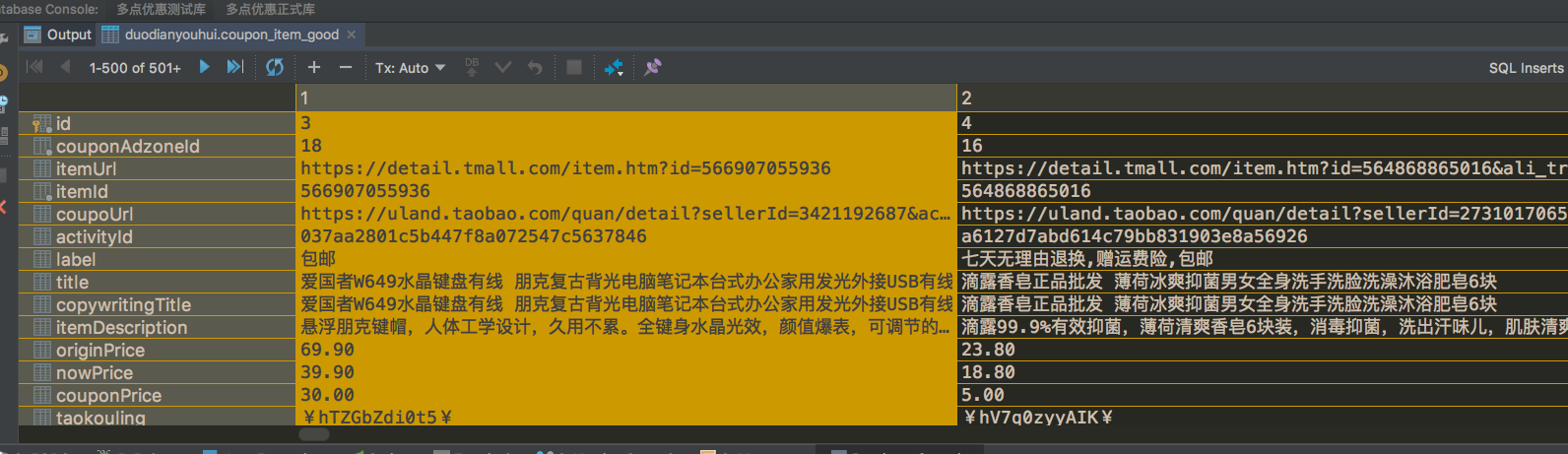Select originPrice field header

pos(158,350)
